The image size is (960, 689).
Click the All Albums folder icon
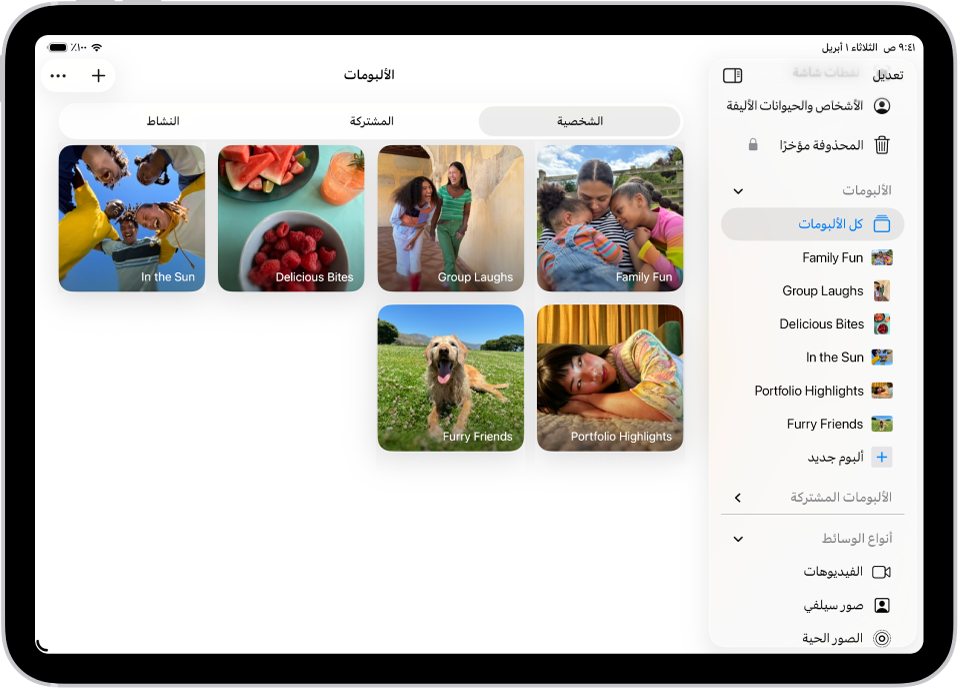click(x=882, y=224)
